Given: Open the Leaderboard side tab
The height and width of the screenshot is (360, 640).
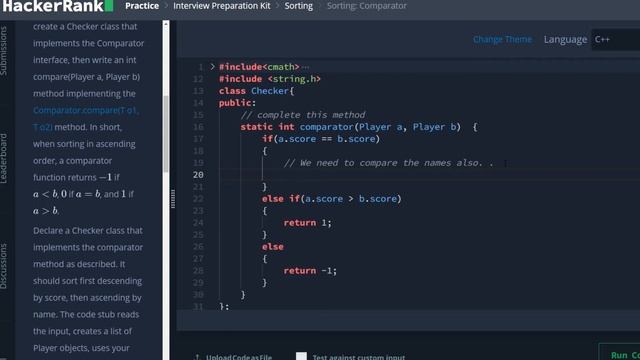Looking at the screenshot, I should coord(4,158).
